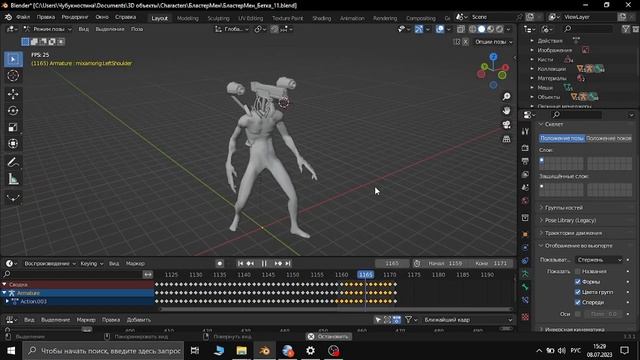The image size is (640, 360).
Task: Select the Rotate tool
Action: 13,111
